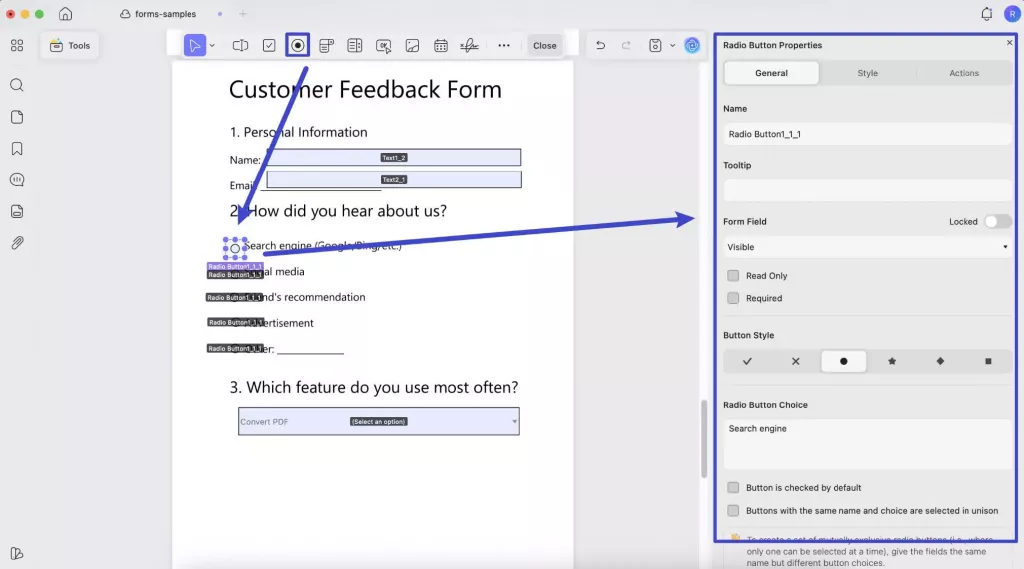Open the Convert PDF dropdown field
This screenshot has width=1024, height=569.
(379, 421)
